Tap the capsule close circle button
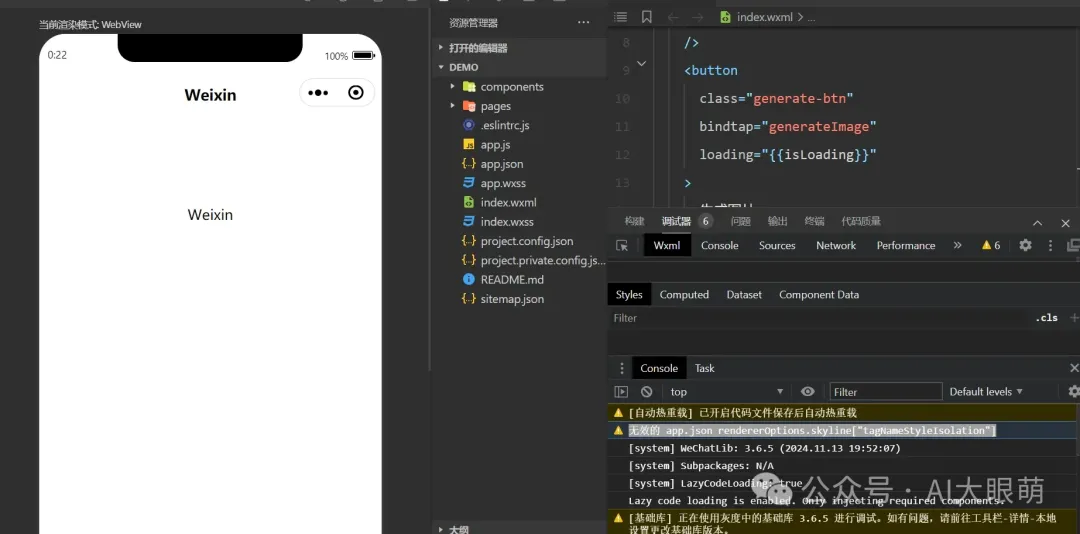This screenshot has height=534, width=1080. coord(356,93)
